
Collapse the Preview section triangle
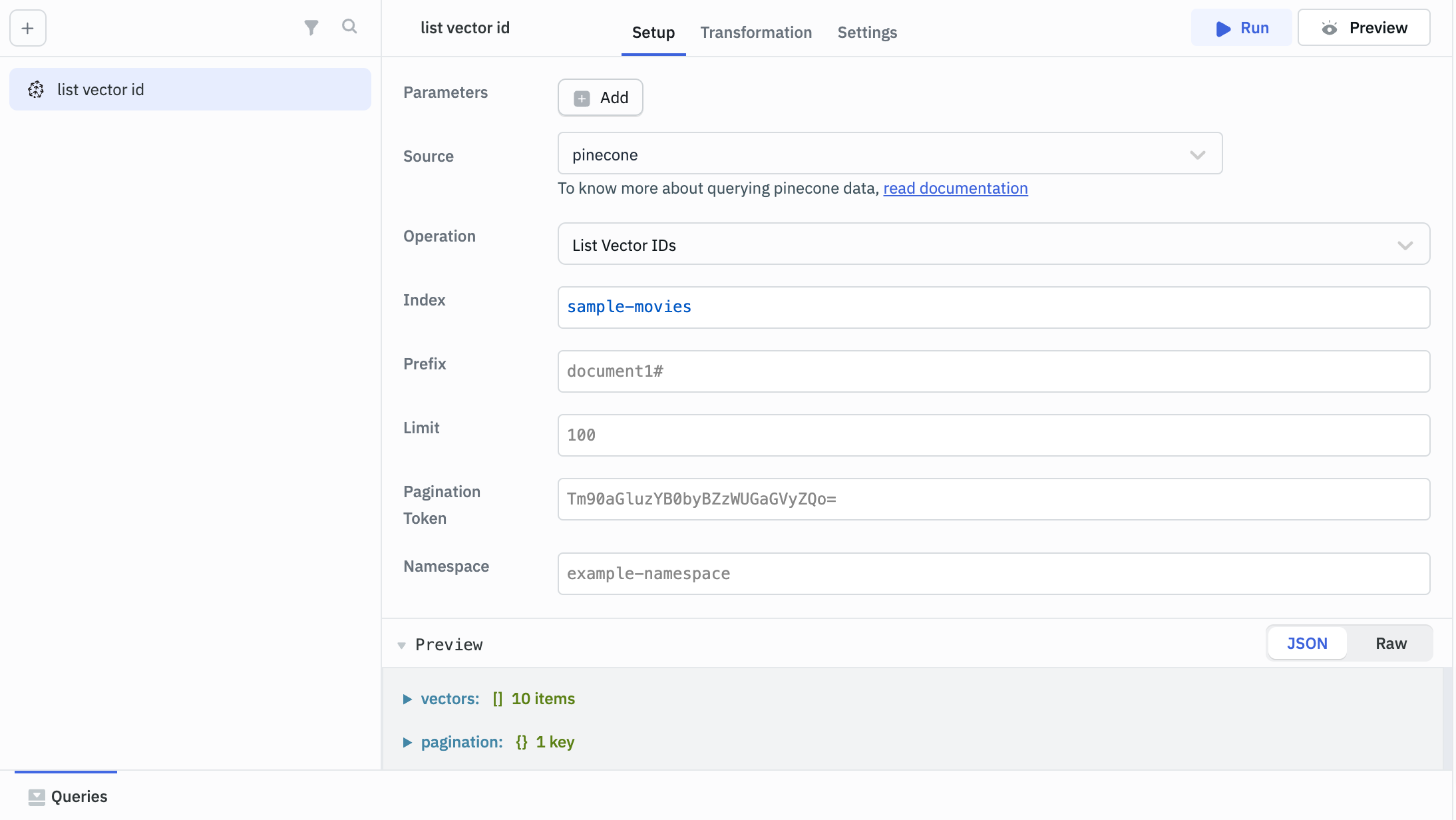401,645
